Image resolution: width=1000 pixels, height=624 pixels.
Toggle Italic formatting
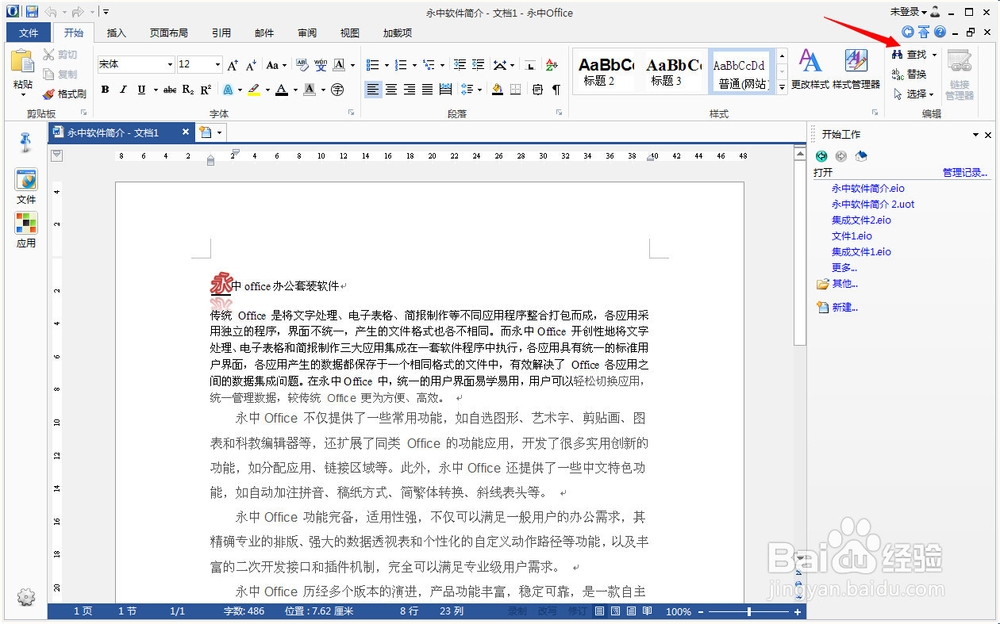123,90
